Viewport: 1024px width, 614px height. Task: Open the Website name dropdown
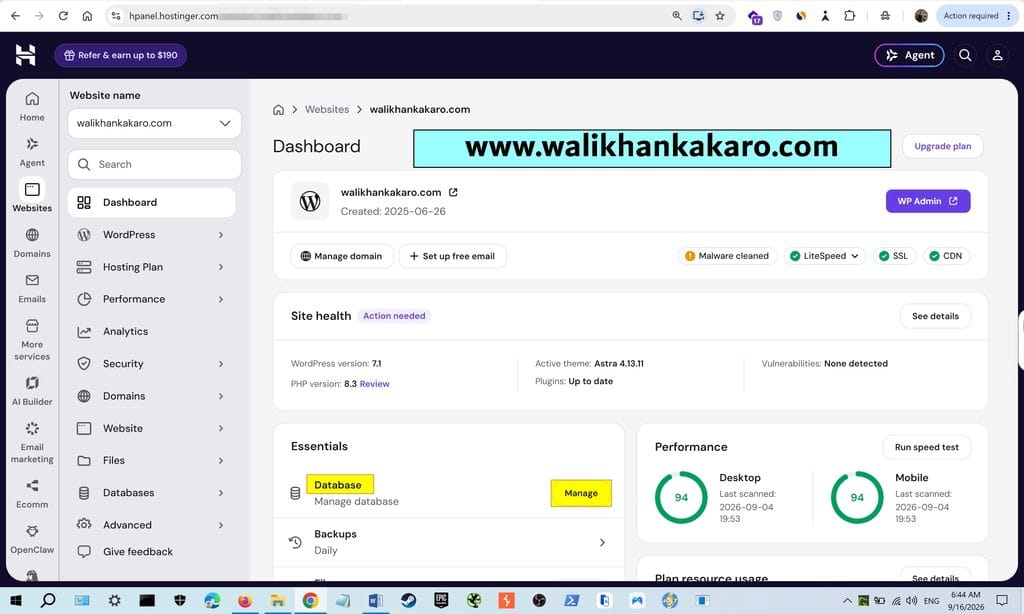pyautogui.click(x=155, y=123)
